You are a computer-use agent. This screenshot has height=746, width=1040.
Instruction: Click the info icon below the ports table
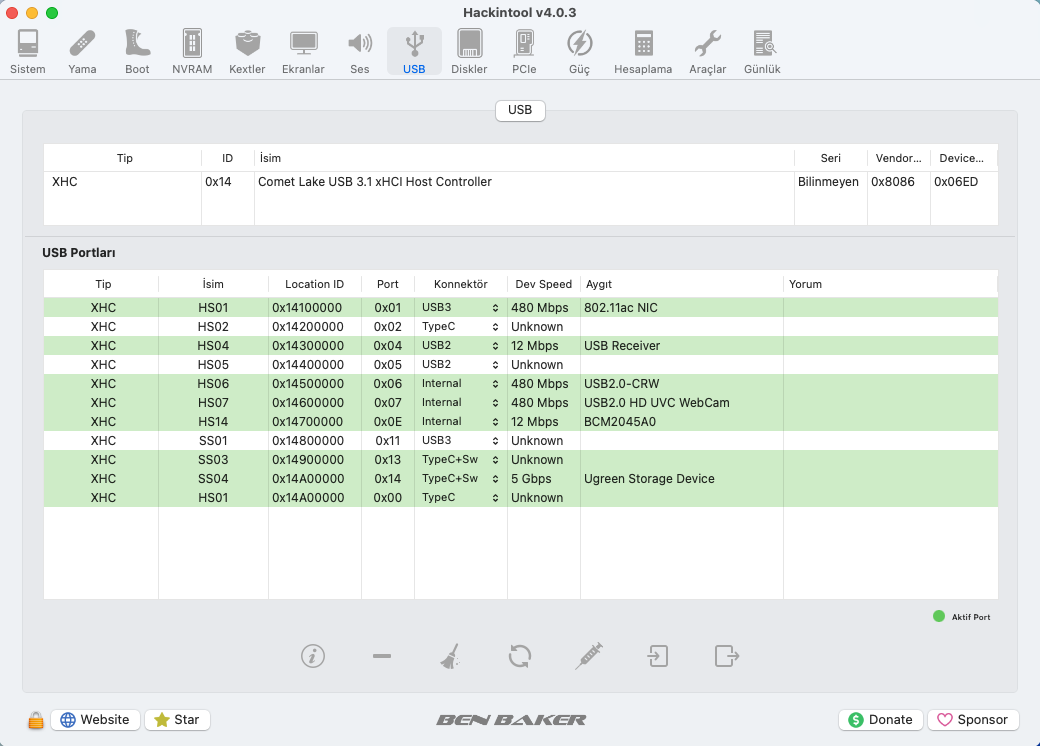click(x=313, y=656)
